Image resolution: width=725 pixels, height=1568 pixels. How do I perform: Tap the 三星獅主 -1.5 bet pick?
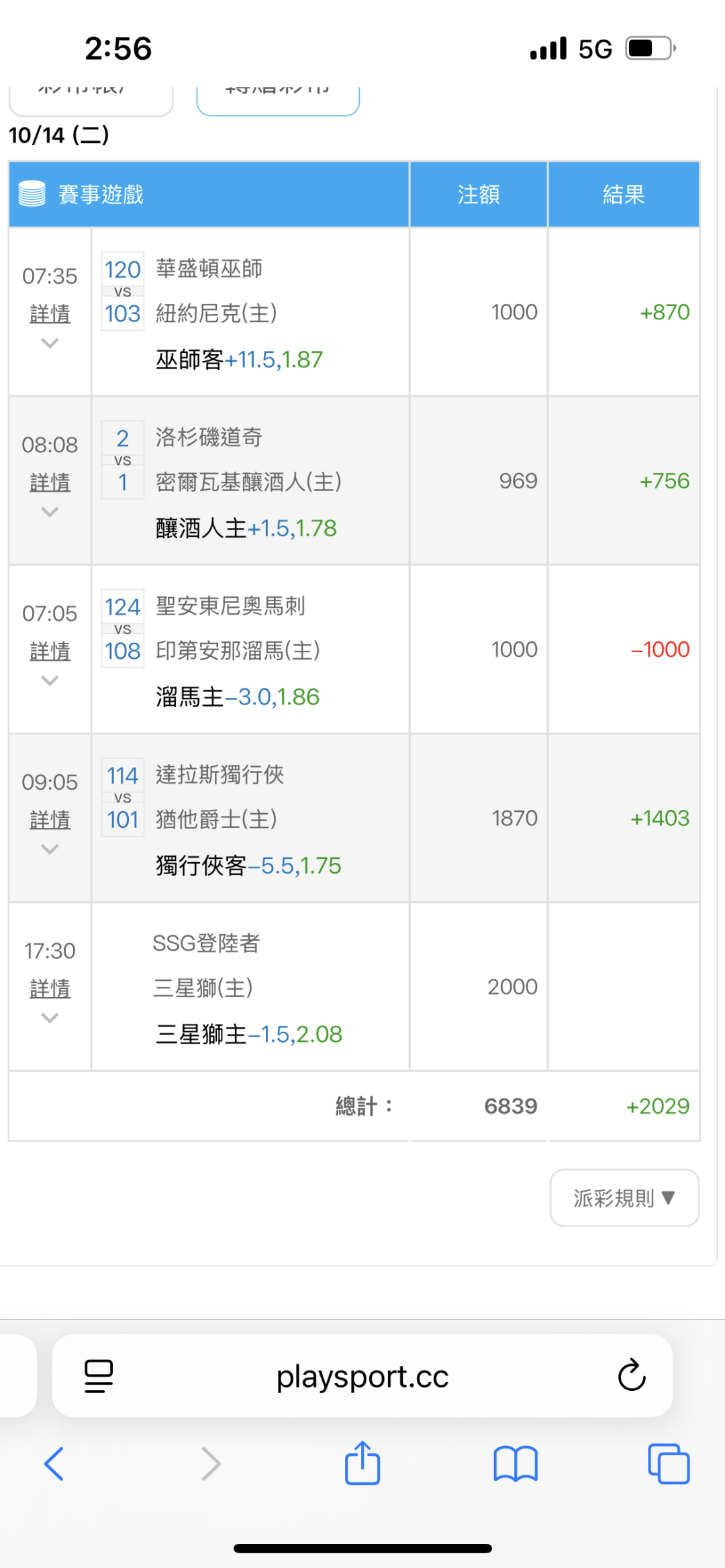click(249, 1034)
